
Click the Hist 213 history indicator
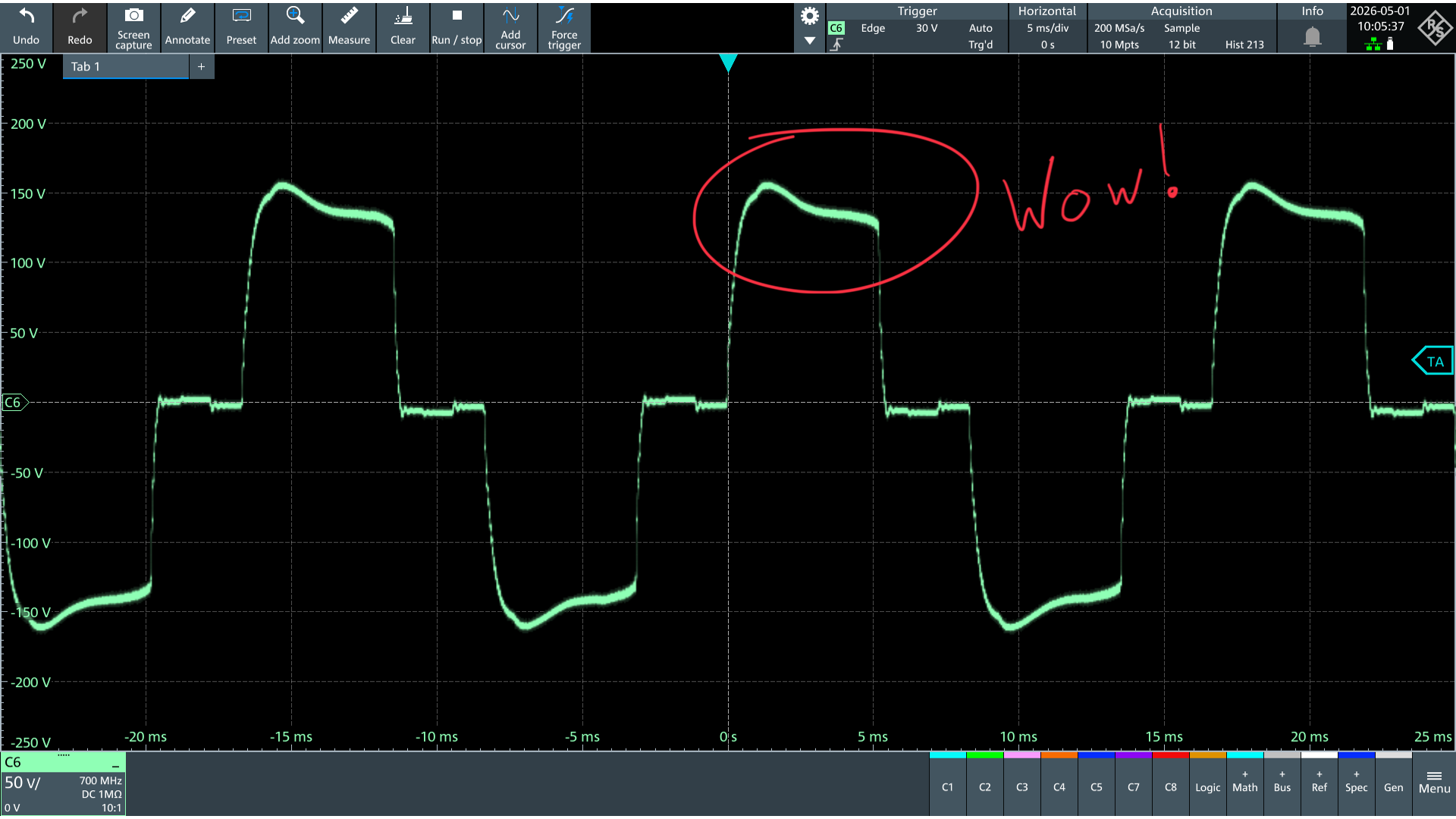1244,45
